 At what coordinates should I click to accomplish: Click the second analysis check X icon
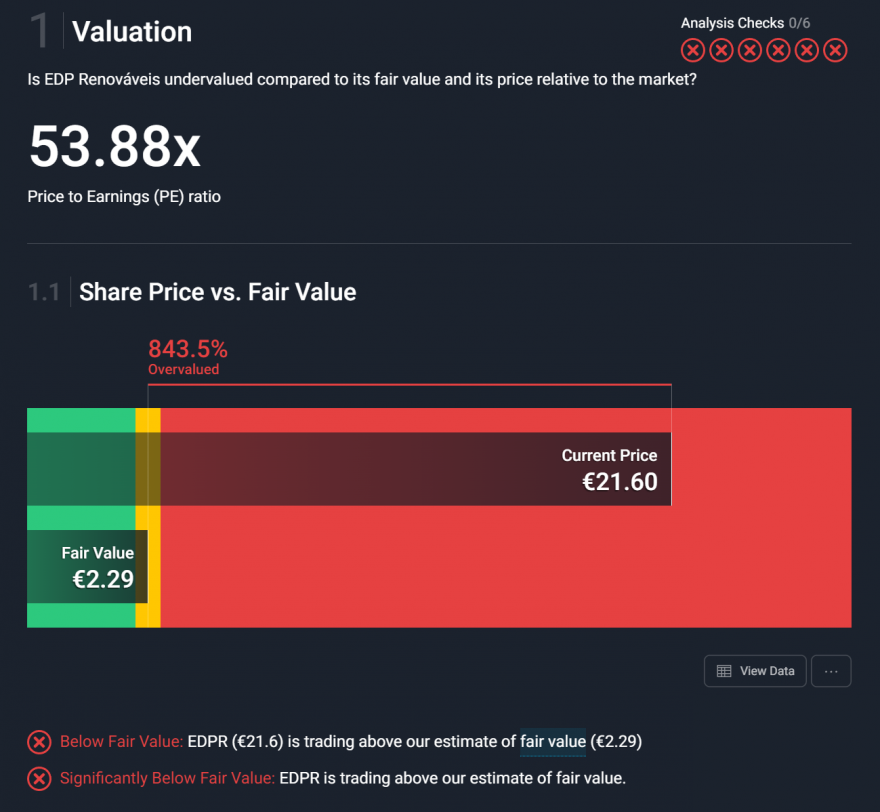(721, 50)
